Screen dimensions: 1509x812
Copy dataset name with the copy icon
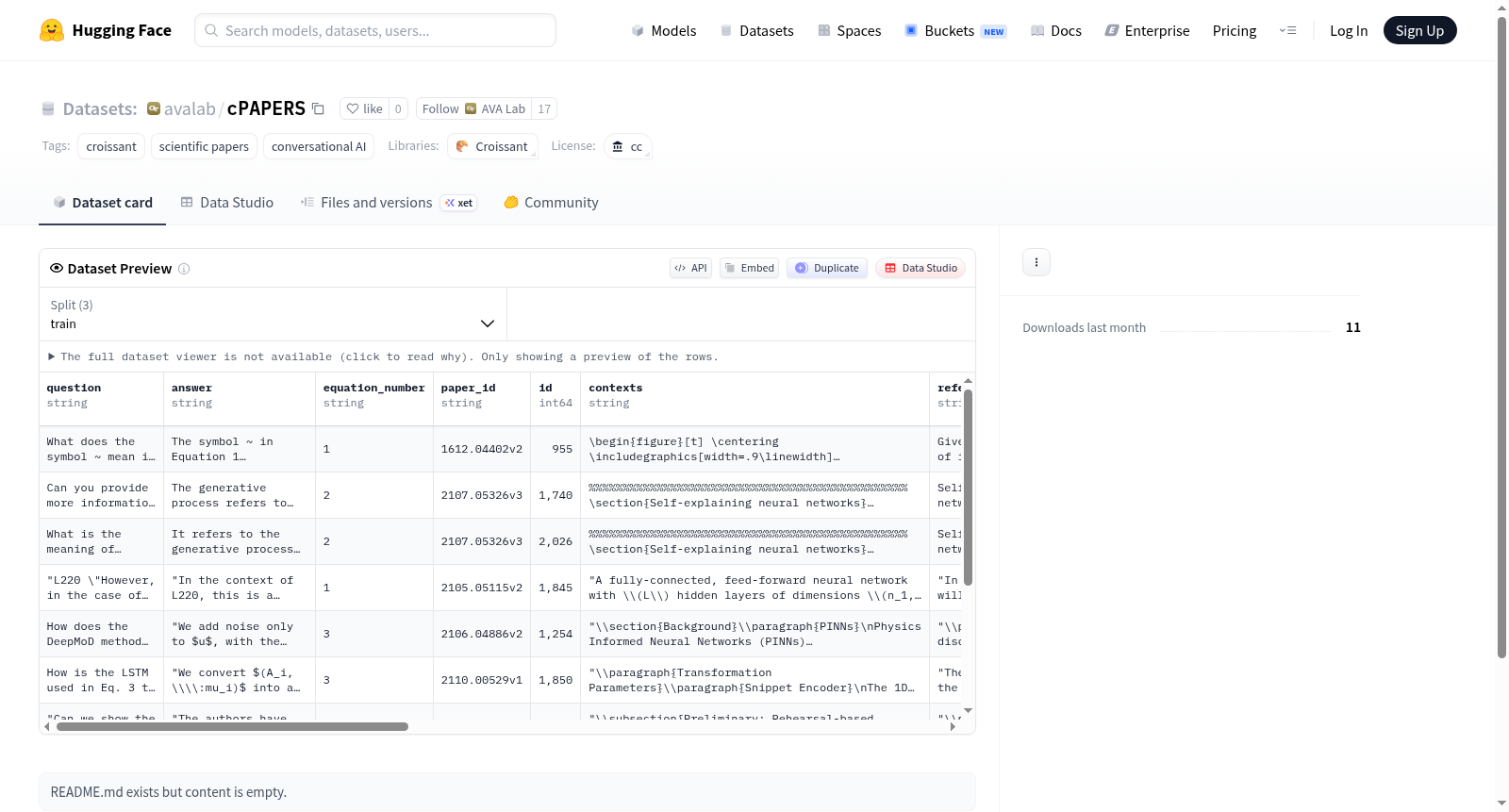(x=319, y=108)
